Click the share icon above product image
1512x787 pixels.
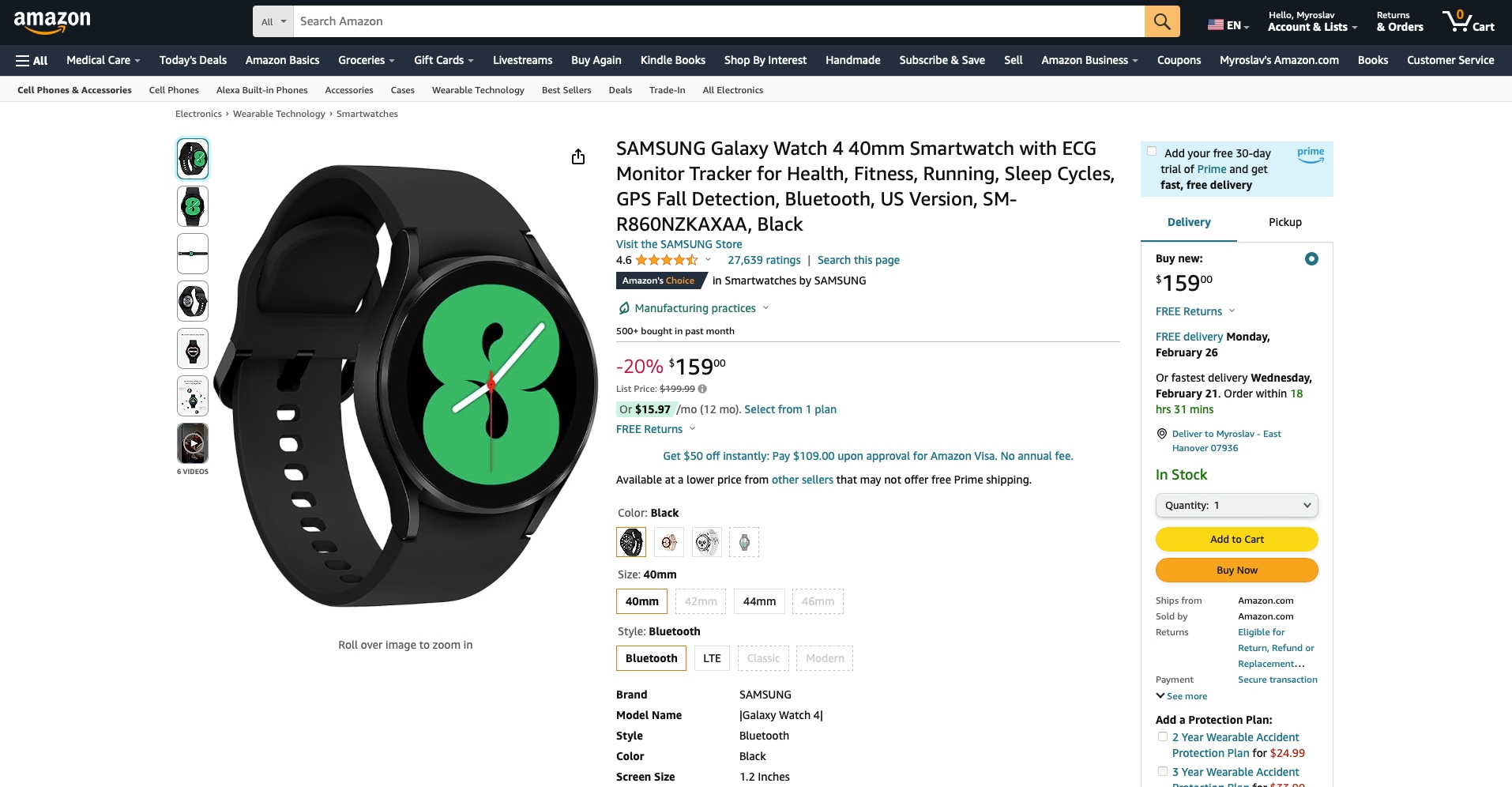point(578,156)
